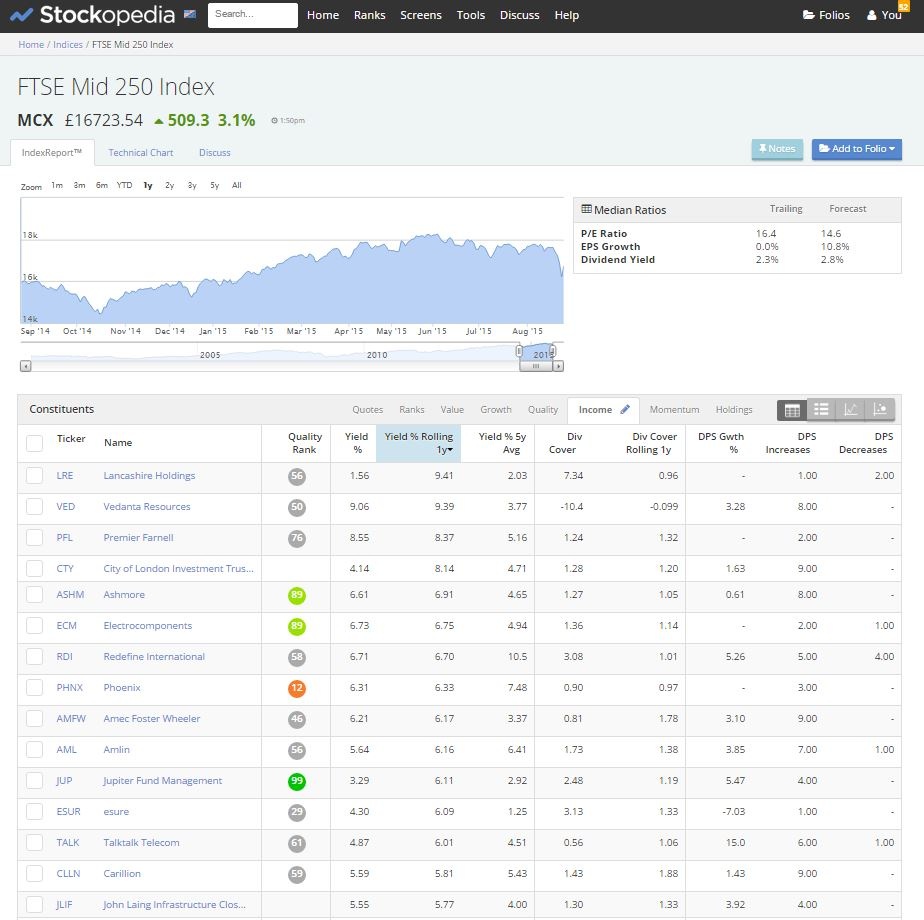Viewport: 924px width, 920px height.
Task: Click Ashmore quality rank 89 badge
Action: point(297,595)
